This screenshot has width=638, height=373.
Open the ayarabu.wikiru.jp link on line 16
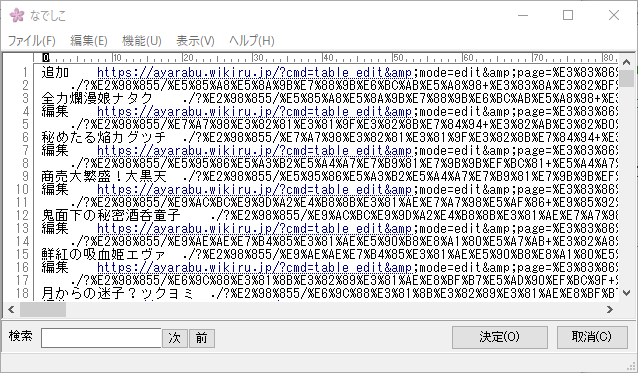click(x=255, y=268)
